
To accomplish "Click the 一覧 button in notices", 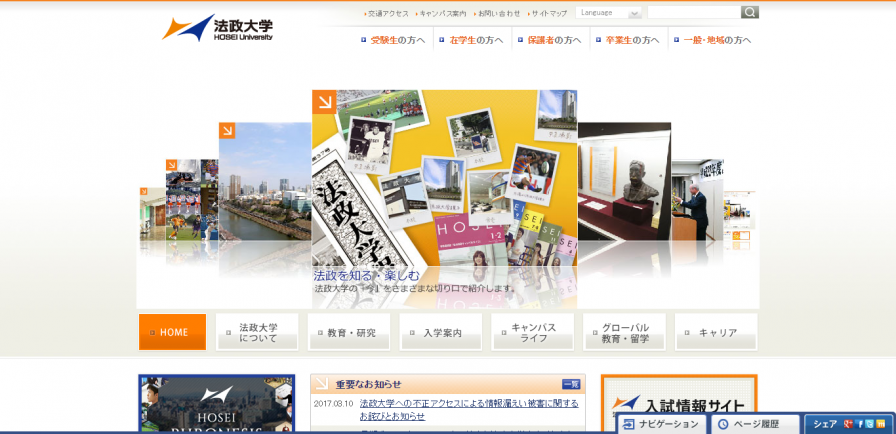I will point(571,384).
